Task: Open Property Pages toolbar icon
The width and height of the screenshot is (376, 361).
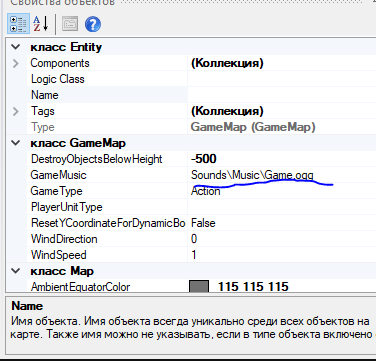Action: 70,24
